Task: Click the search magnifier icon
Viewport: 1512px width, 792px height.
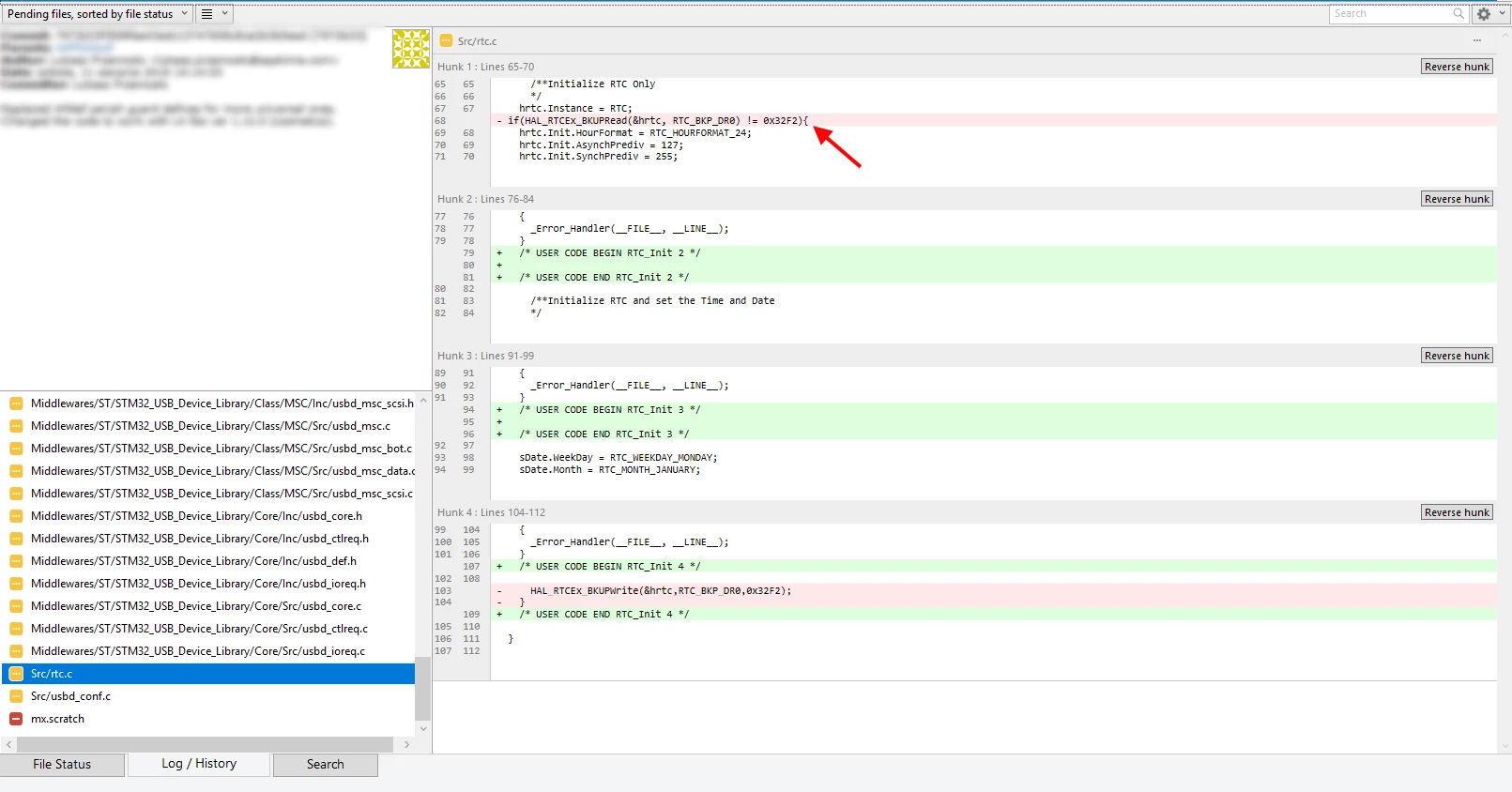Action: tap(1459, 13)
